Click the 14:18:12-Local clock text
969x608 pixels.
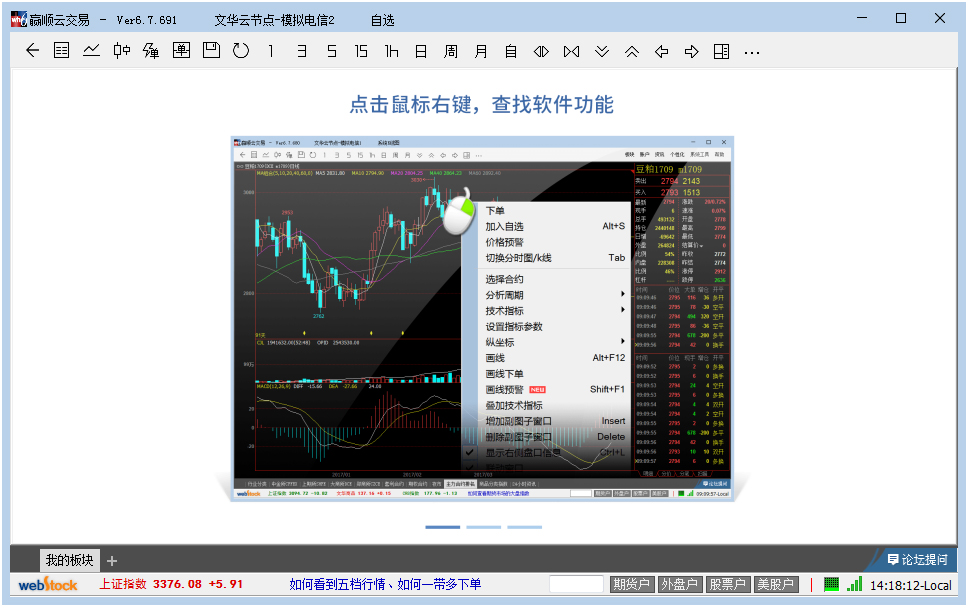click(910, 585)
